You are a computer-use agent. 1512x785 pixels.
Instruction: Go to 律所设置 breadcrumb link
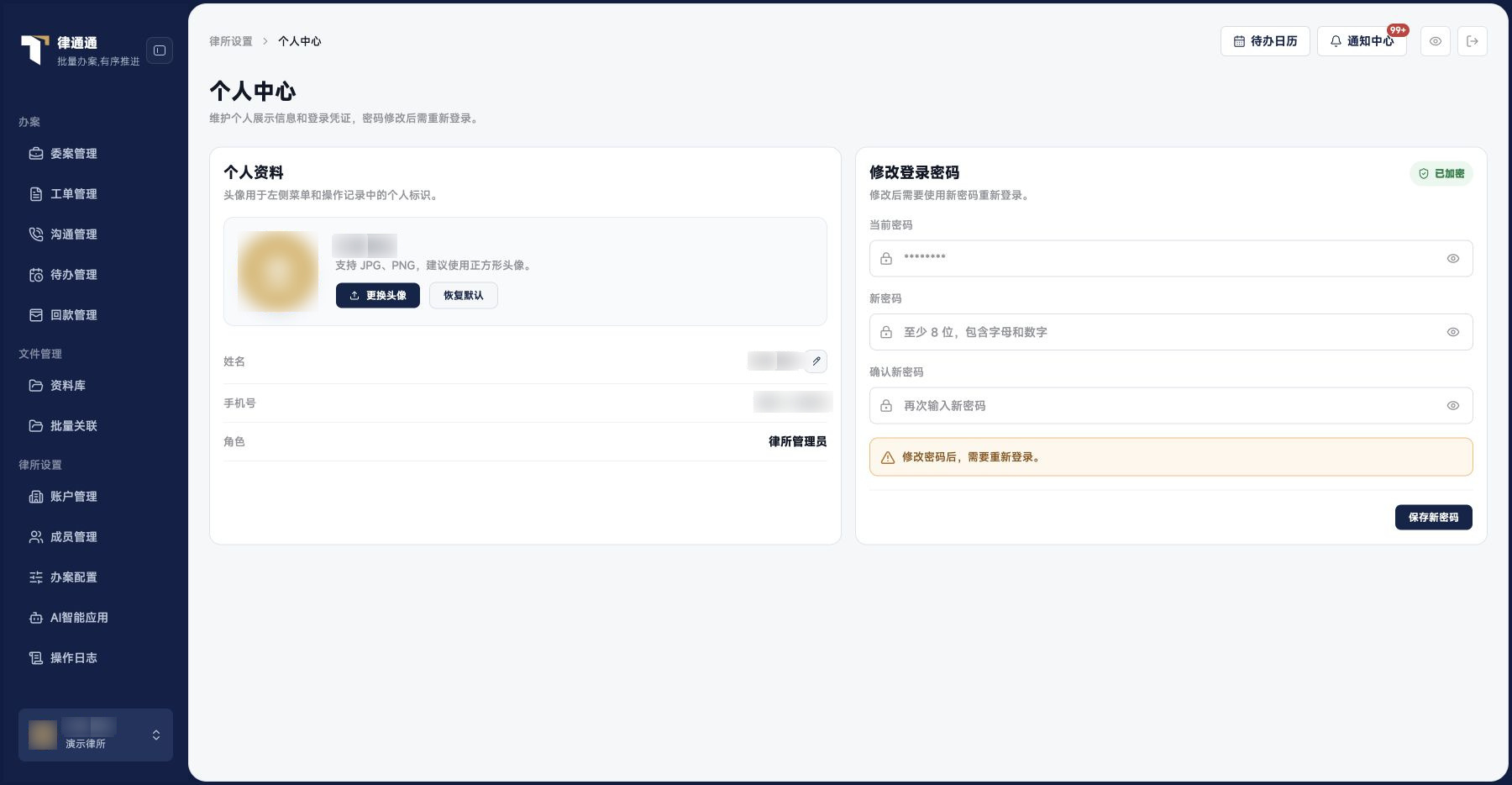tap(231, 41)
